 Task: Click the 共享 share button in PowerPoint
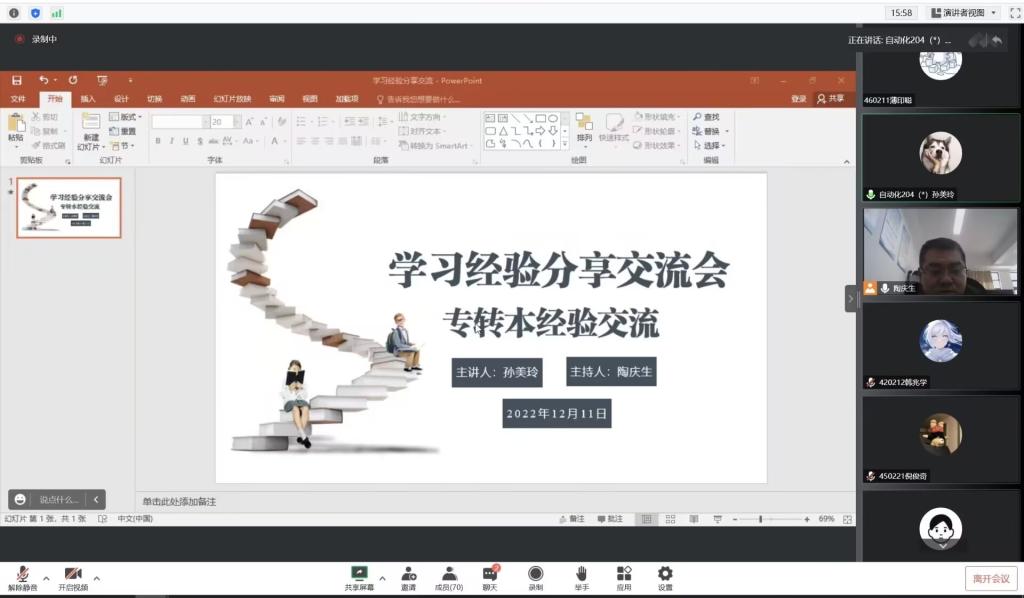831,99
